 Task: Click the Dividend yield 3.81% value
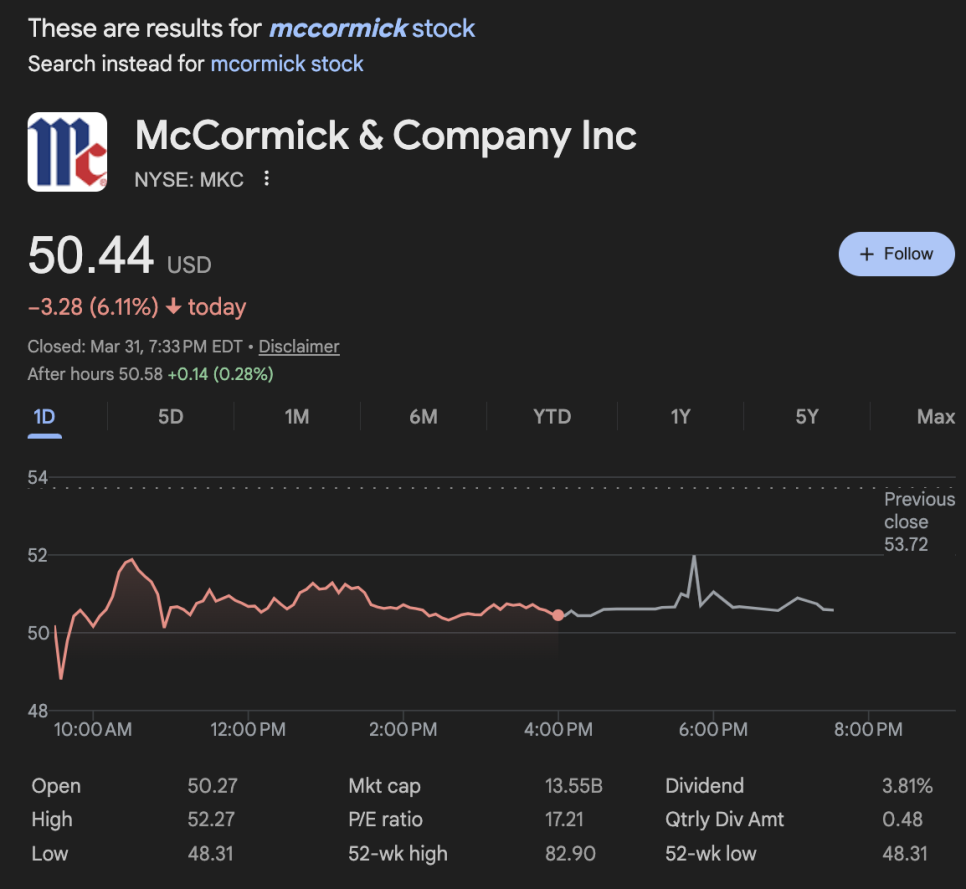pyautogui.click(x=906, y=786)
